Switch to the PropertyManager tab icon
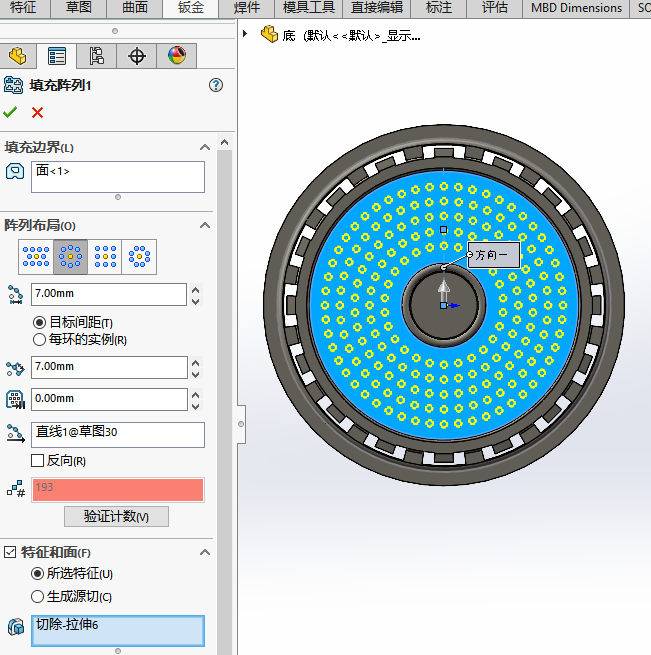Image resolution: width=651 pixels, height=655 pixels. pyautogui.click(x=56, y=56)
